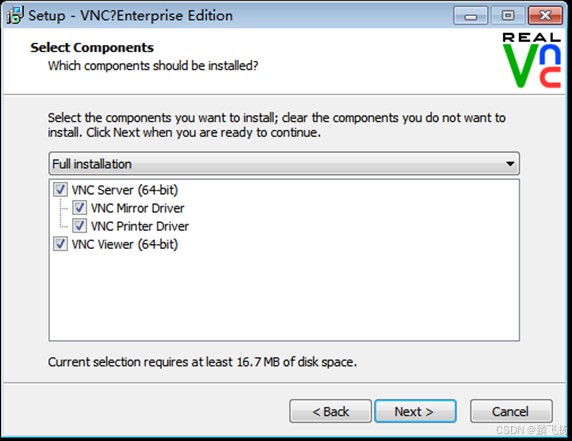Screen dimensions: 572x441
Task: Go back with the Back button
Action: pos(331,411)
